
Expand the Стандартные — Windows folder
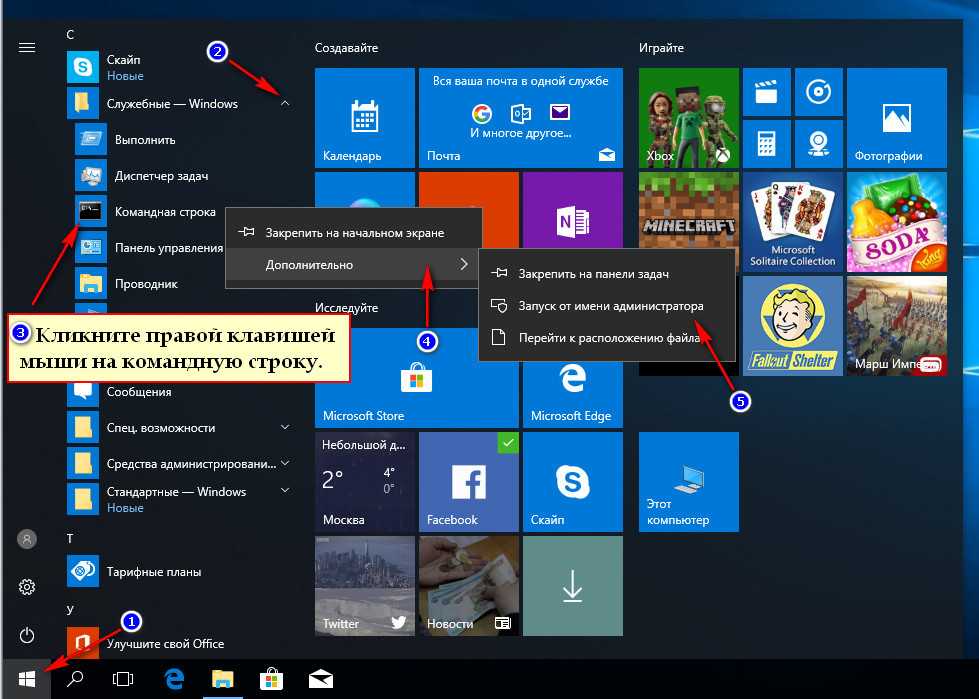[285, 491]
